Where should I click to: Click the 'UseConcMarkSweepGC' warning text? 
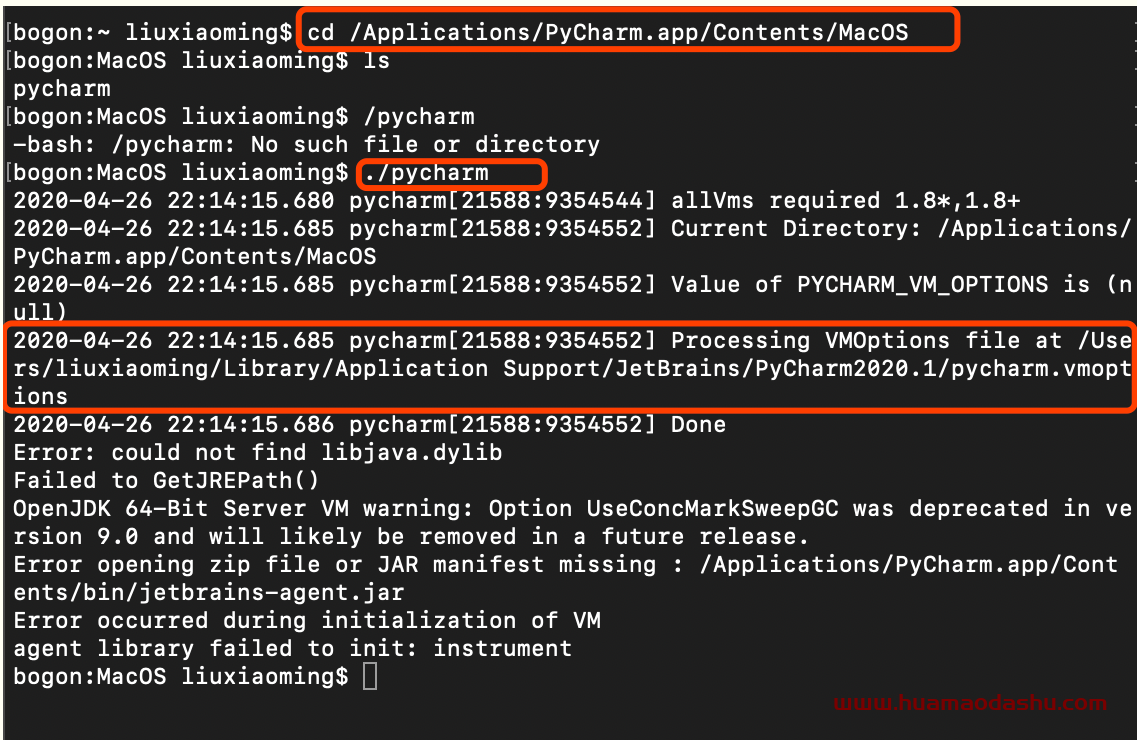coord(712,509)
